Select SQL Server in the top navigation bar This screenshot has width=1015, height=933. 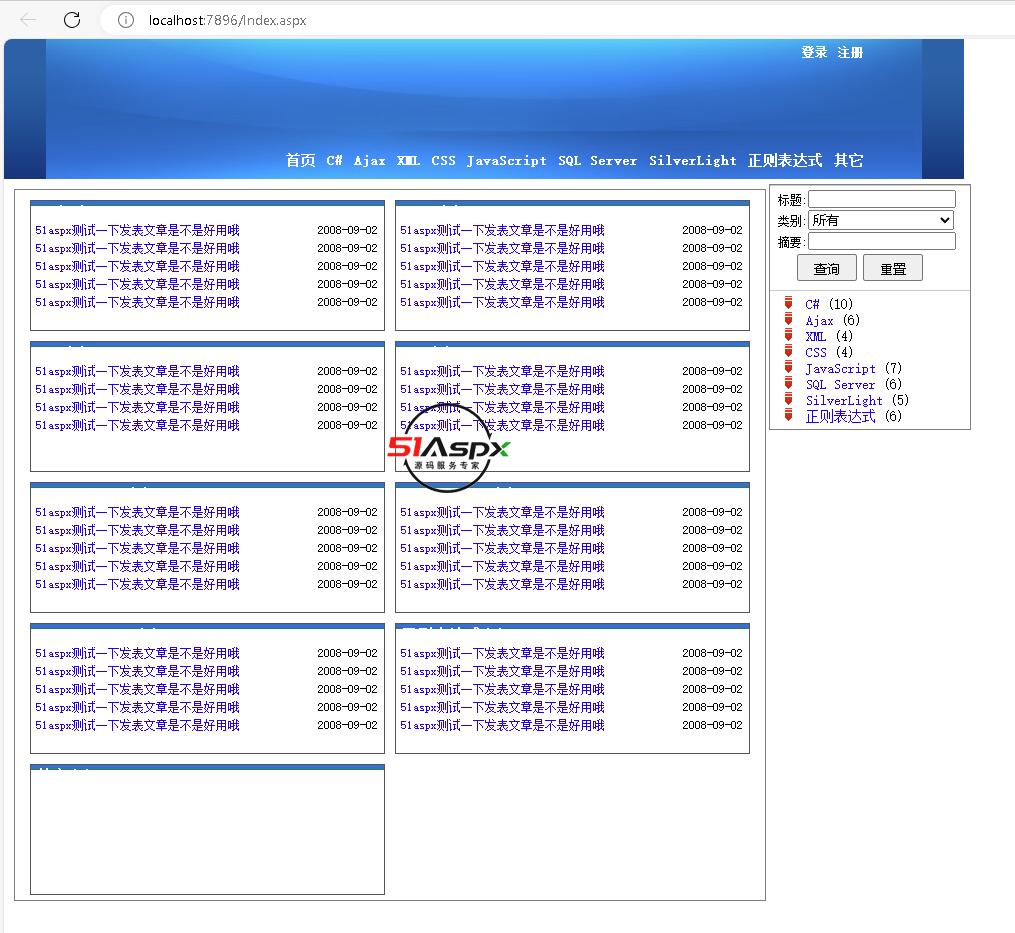pos(597,160)
